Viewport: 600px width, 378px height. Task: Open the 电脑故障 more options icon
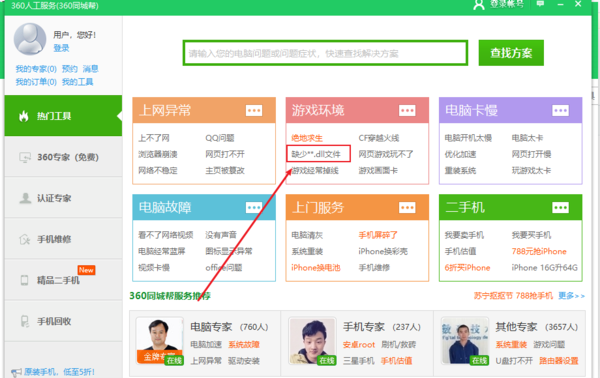254,208
